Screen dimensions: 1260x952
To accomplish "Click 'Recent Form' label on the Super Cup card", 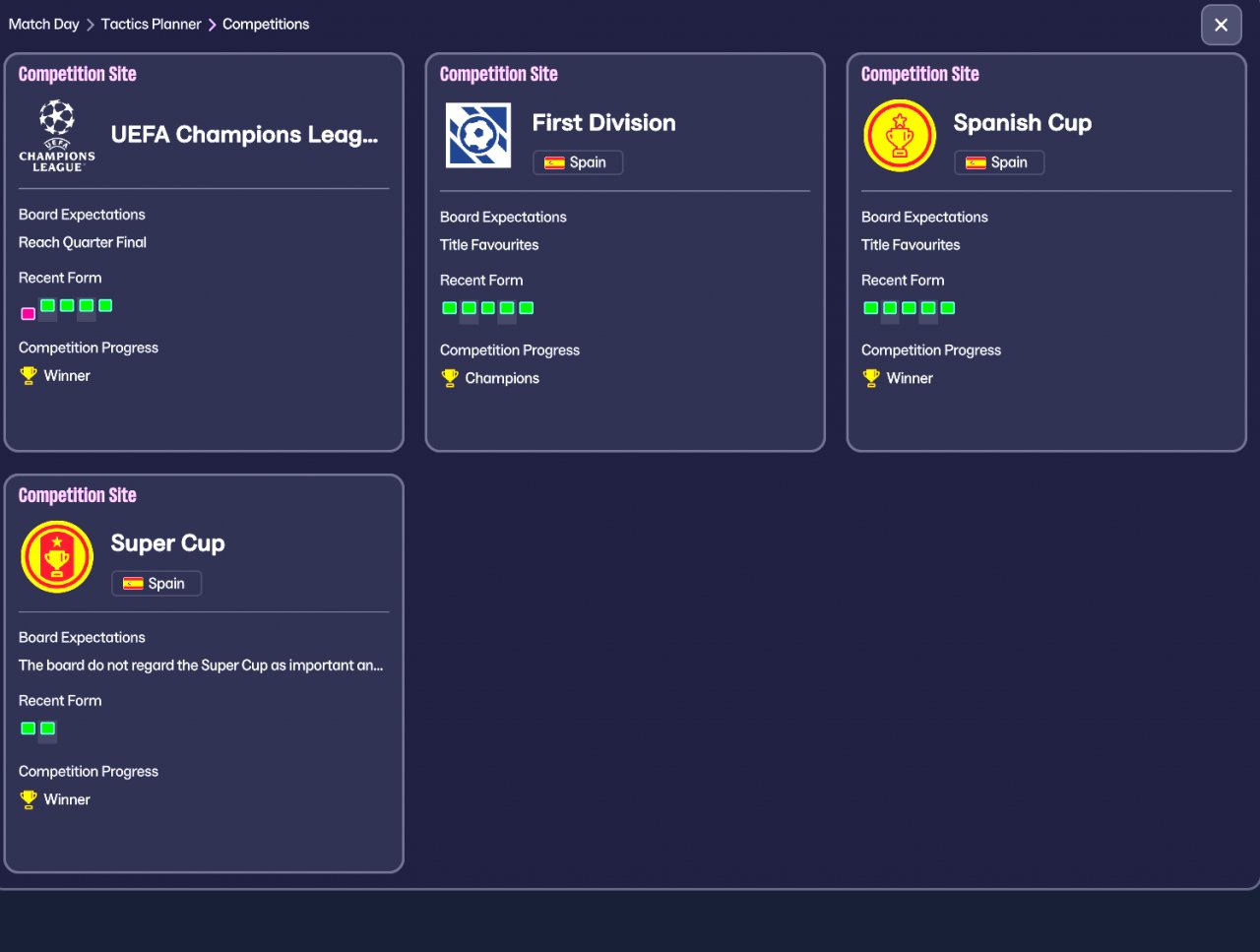I will pyautogui.click(x=60, y=701).
